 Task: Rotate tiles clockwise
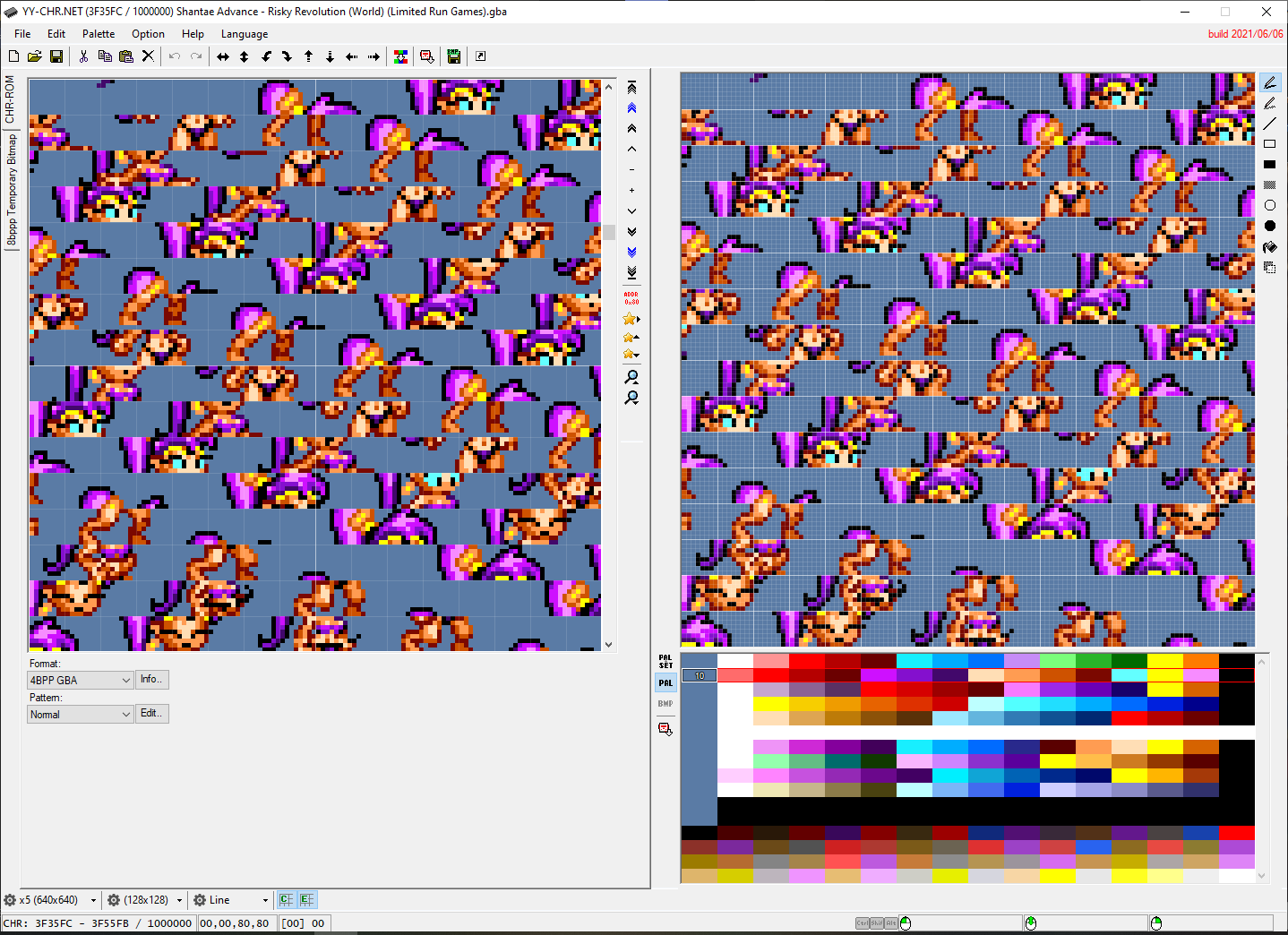[x=287, y=56]
